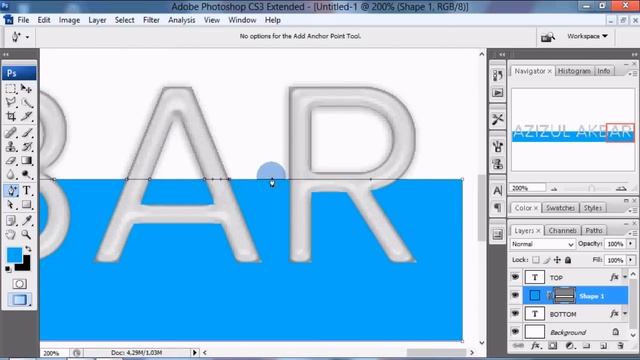
Task: Switch to the Swatches tab
Action: [x=560, y=208]
